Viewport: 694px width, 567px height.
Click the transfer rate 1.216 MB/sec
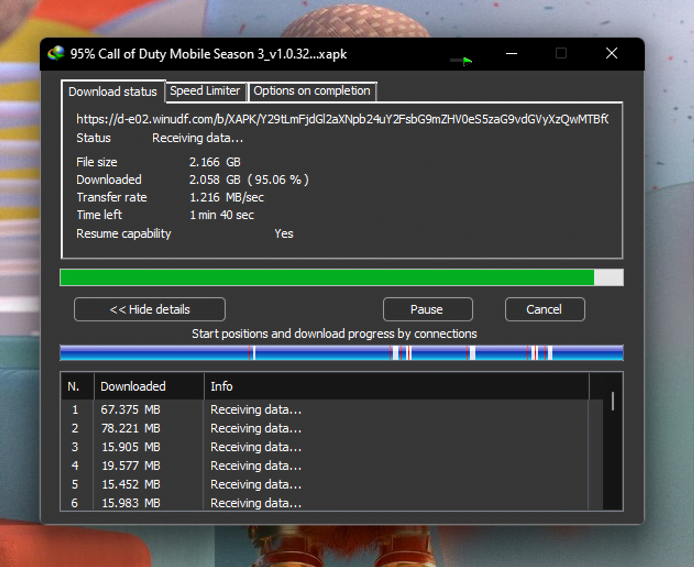226,197
